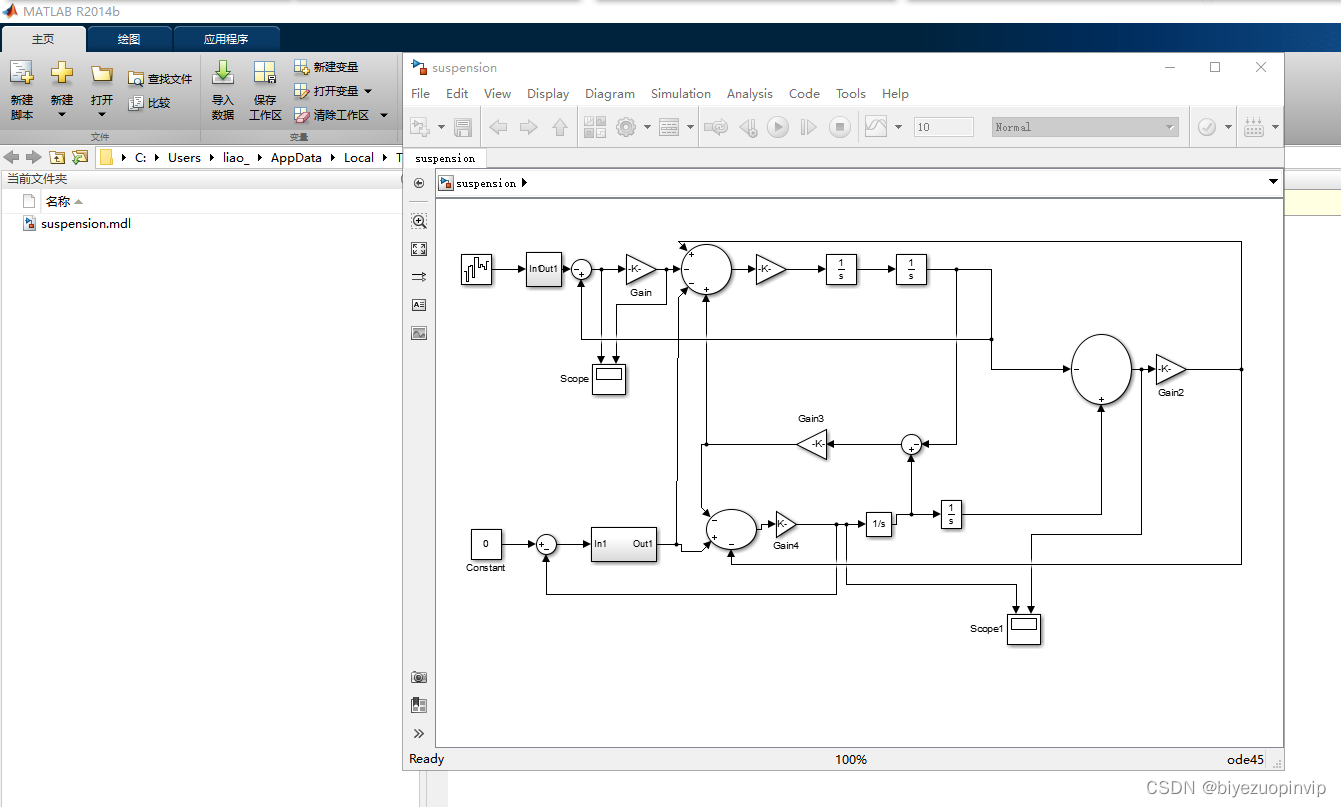Click the Annotation text tool icon

point(419,305)
